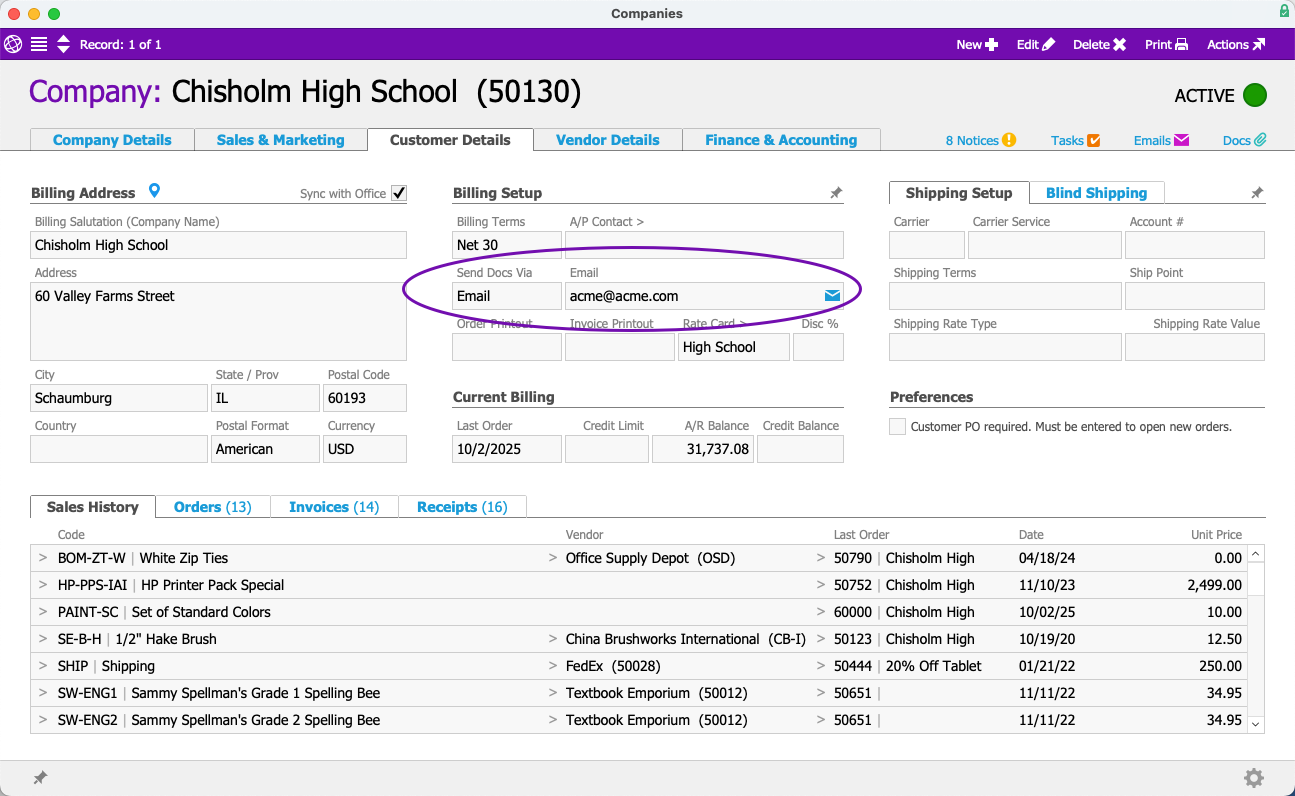Switch to the Sales & Marketing tab

[x=280, y=140]
